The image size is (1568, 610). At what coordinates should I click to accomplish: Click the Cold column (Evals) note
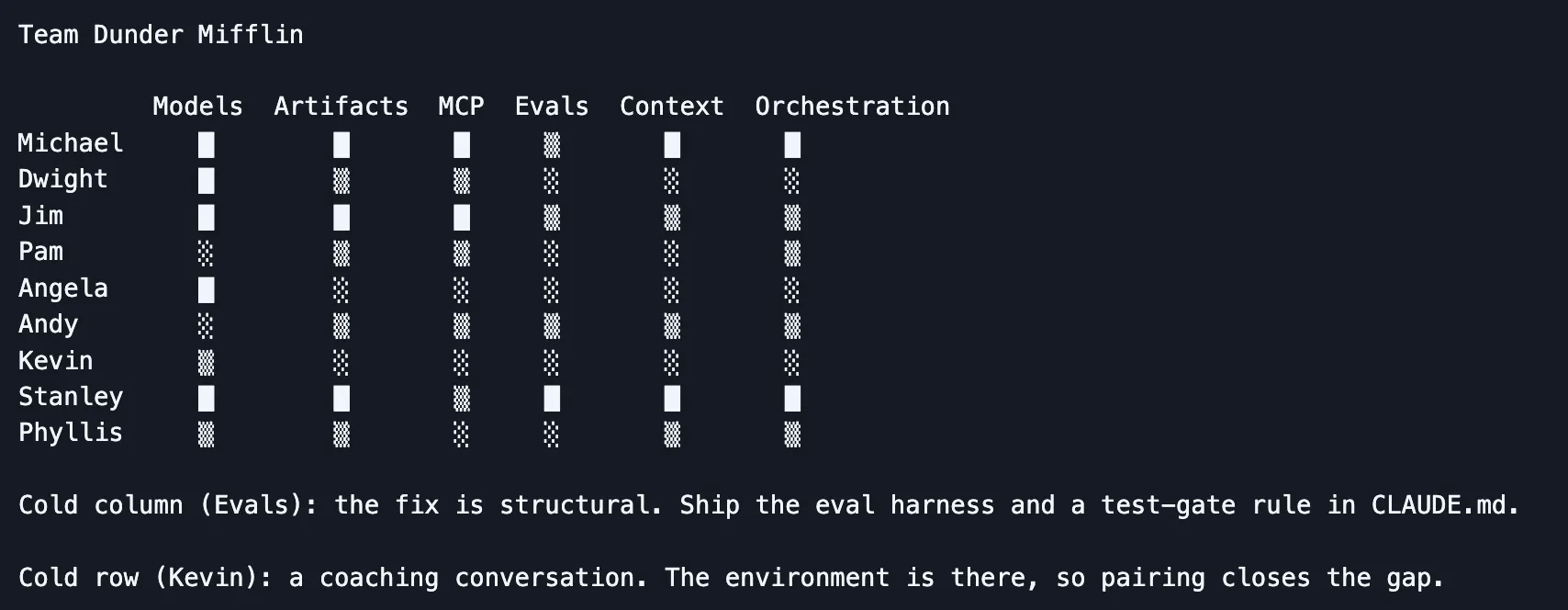coord(769,505)
